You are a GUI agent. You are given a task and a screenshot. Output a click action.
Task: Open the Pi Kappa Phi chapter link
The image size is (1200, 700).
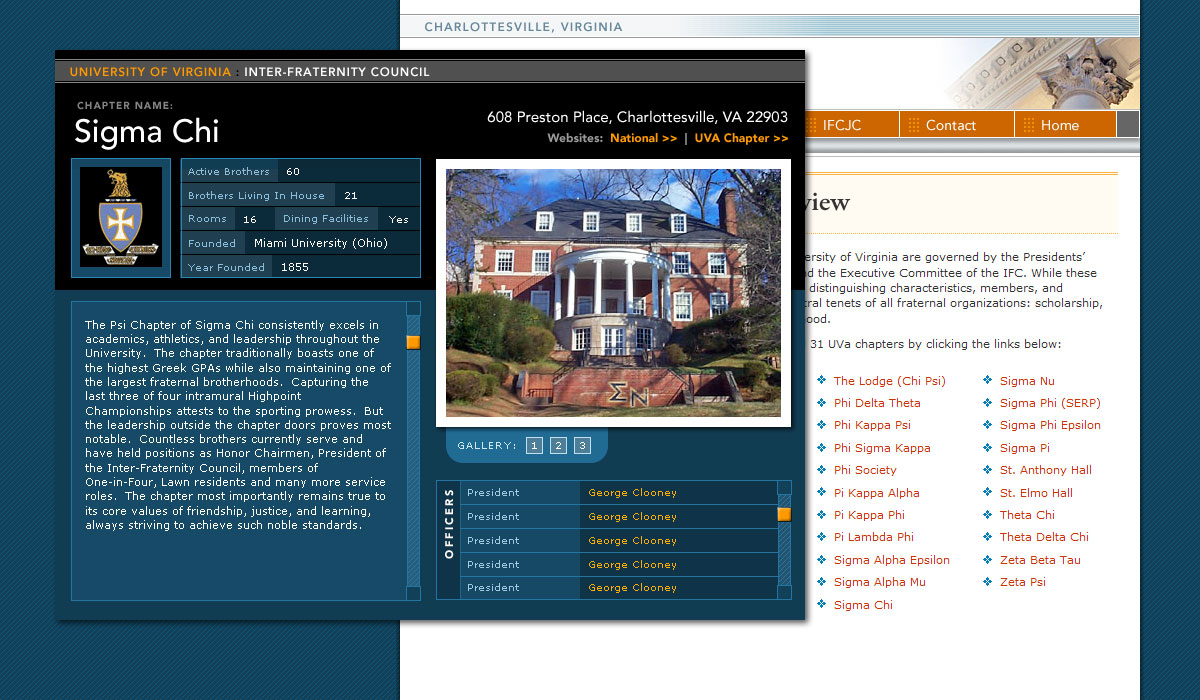point(869,515)
